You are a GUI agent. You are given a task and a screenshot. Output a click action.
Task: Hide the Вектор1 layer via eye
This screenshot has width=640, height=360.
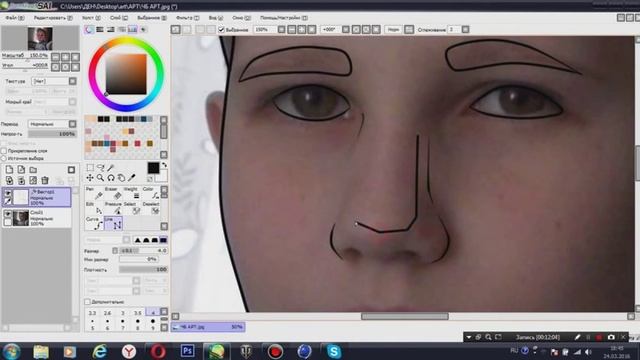[8, 193]
